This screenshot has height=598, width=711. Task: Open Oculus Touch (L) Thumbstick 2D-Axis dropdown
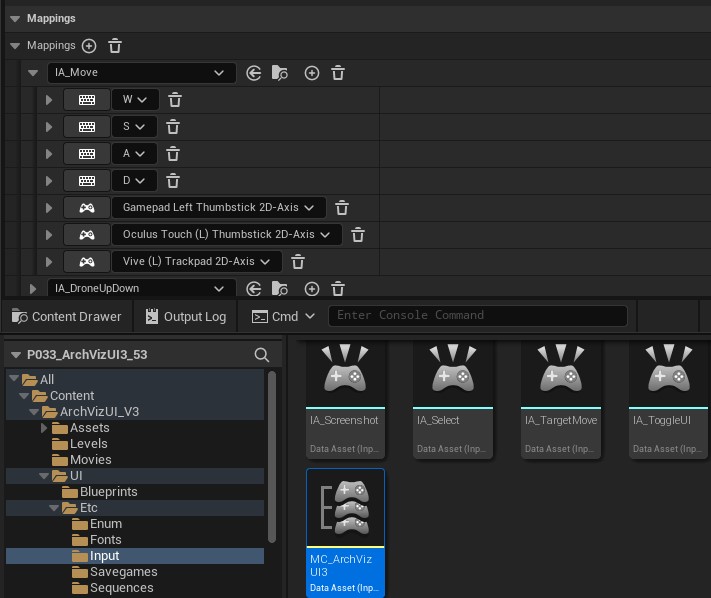227,235
